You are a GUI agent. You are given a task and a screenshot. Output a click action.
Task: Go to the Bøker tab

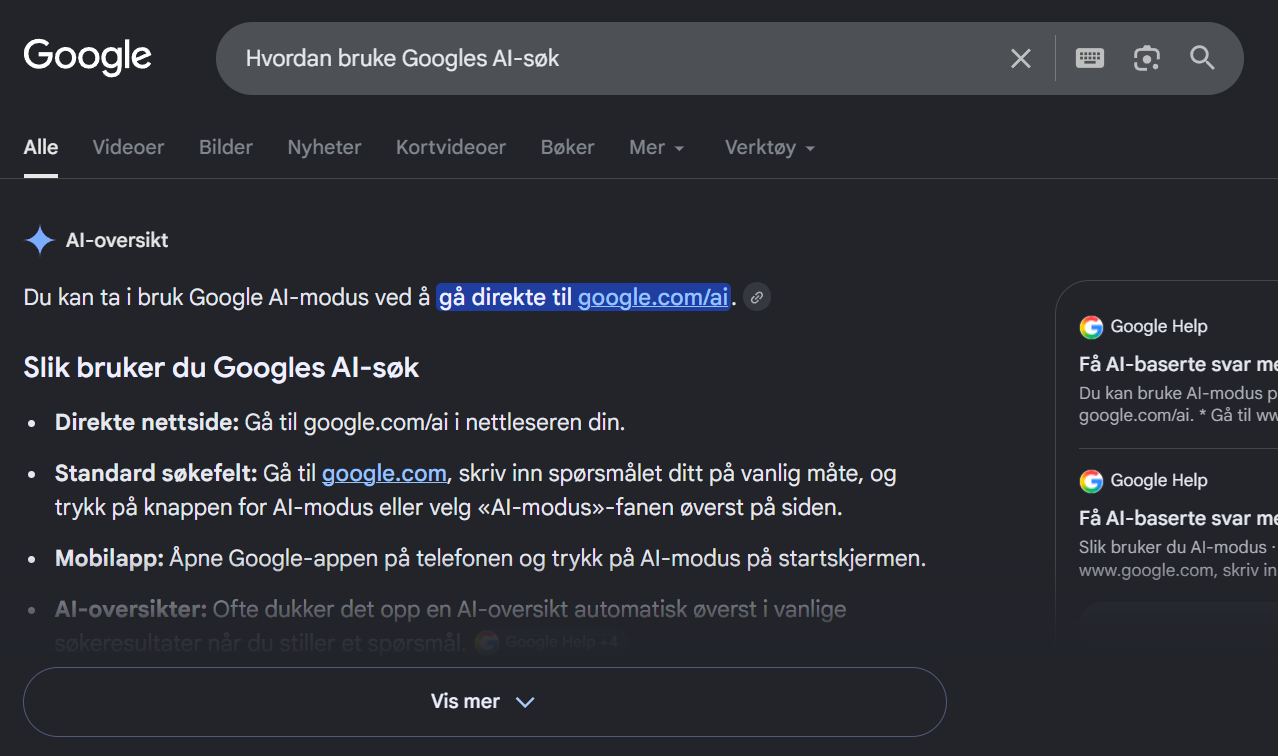(x=568, y=147)
